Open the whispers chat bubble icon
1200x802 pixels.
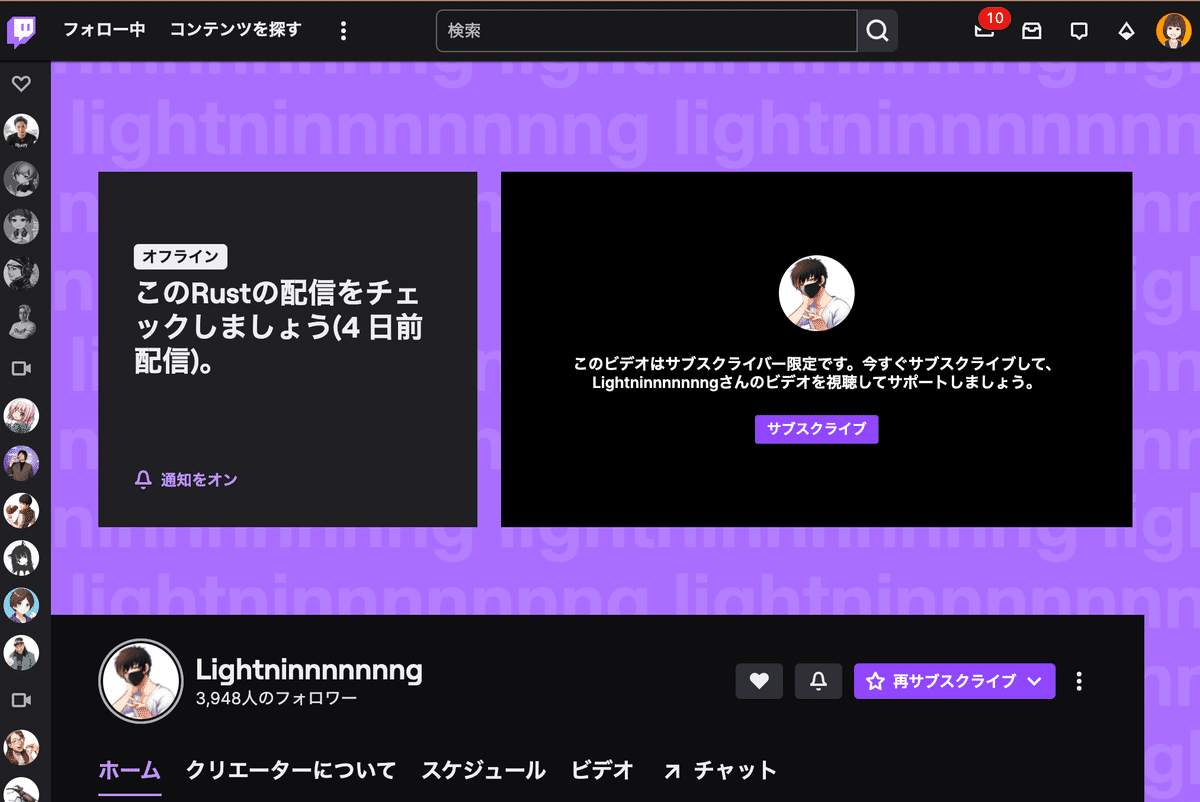[x=1079, y=31]
